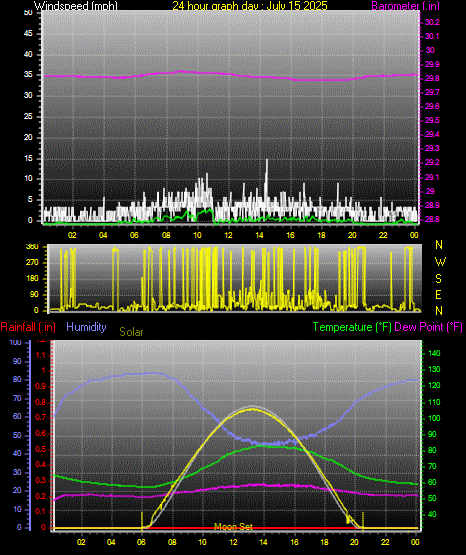Click the 20 hour label under bottom graph
This screenshot has height=555, width=466.
pos(355,542)
